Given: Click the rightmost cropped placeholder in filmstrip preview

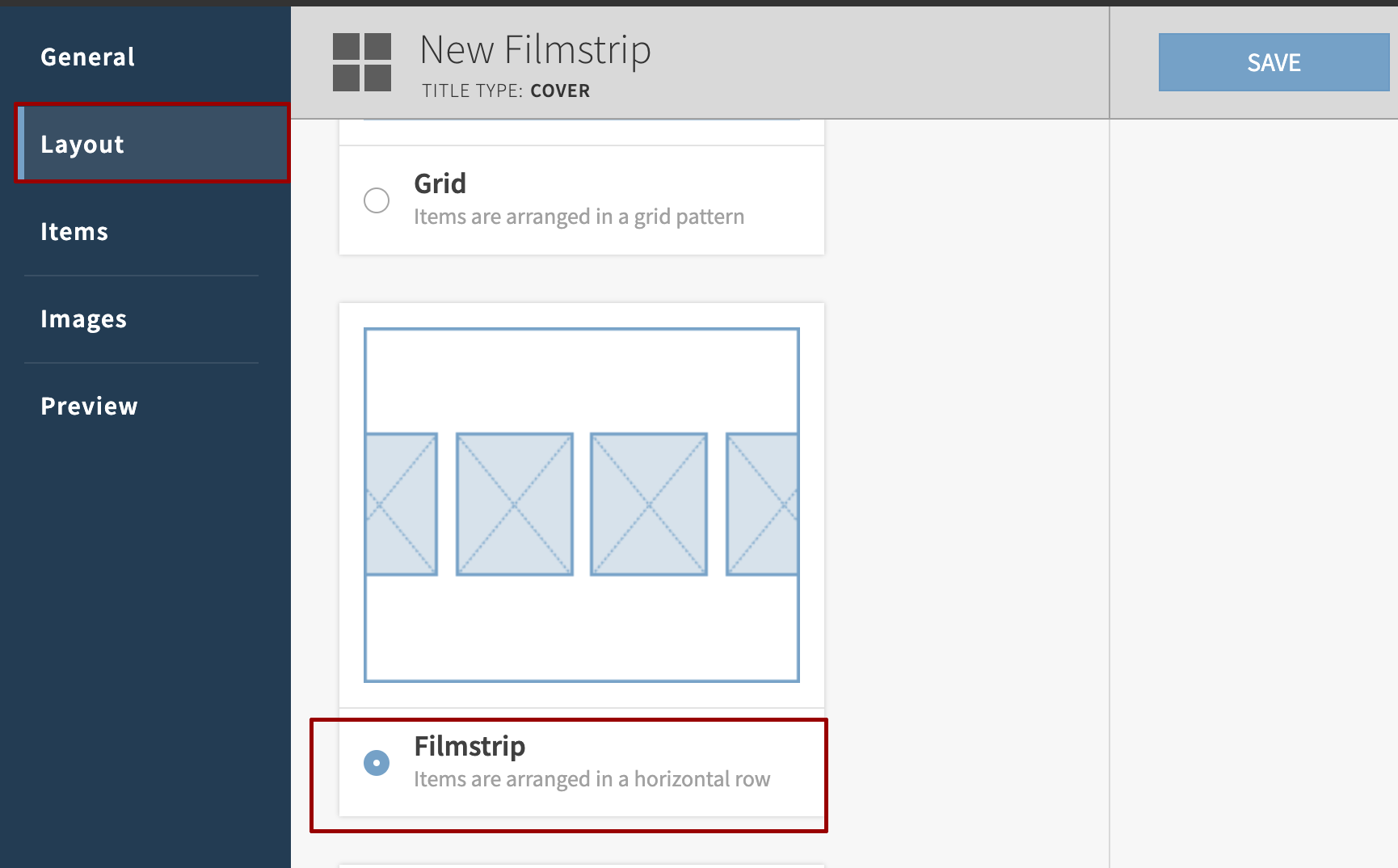Looking at the screenshot, I should click(762, 504).
